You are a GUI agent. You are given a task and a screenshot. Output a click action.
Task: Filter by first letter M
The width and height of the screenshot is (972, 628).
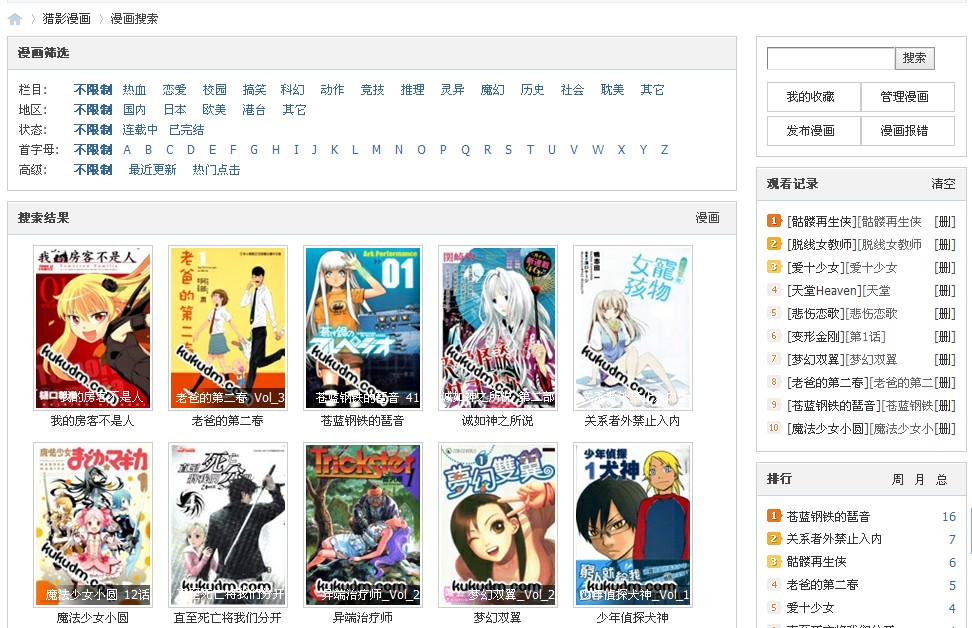376,149
